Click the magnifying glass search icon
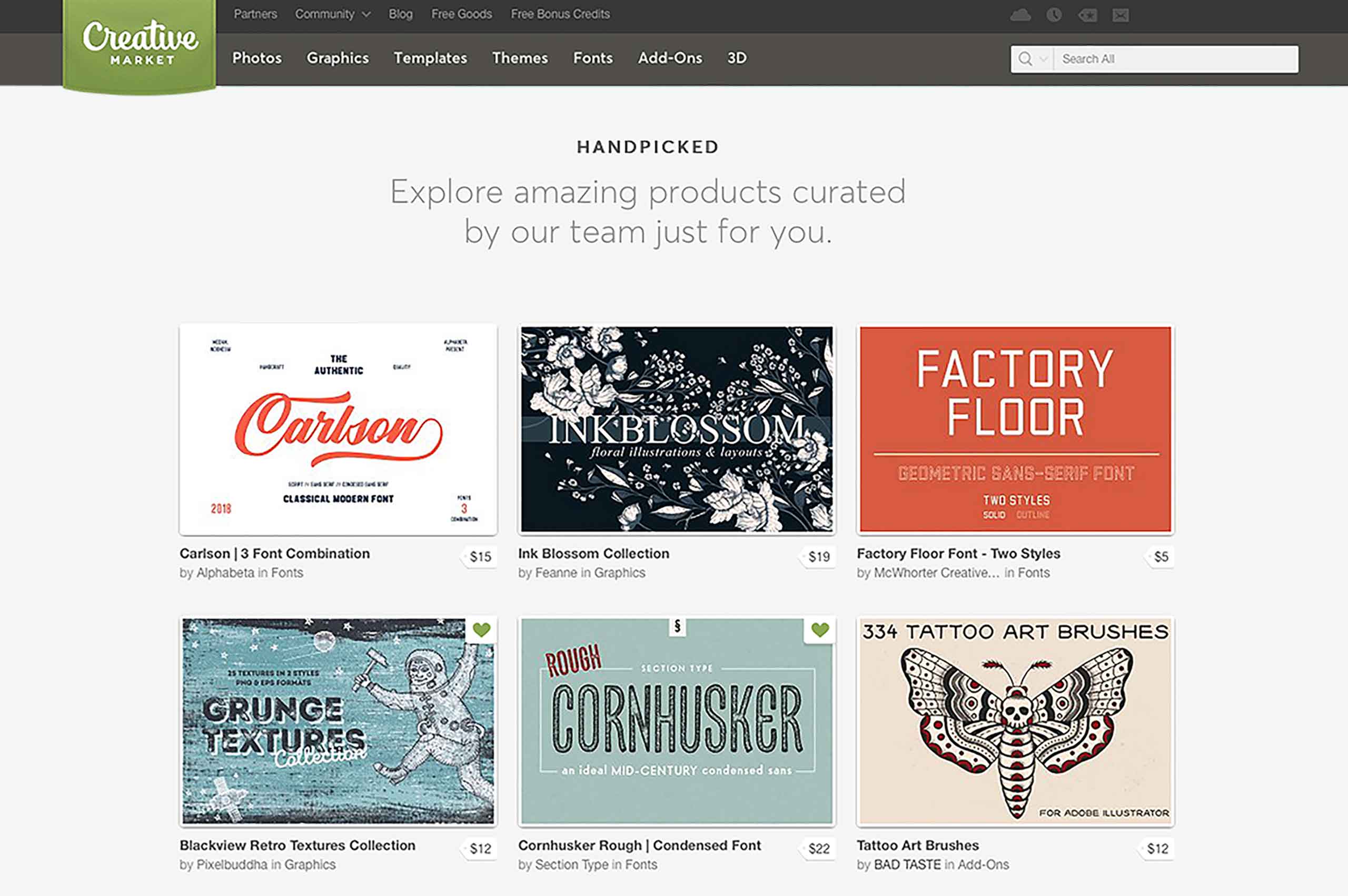This screenshot has height=896, width=1348. (1025, 59)
